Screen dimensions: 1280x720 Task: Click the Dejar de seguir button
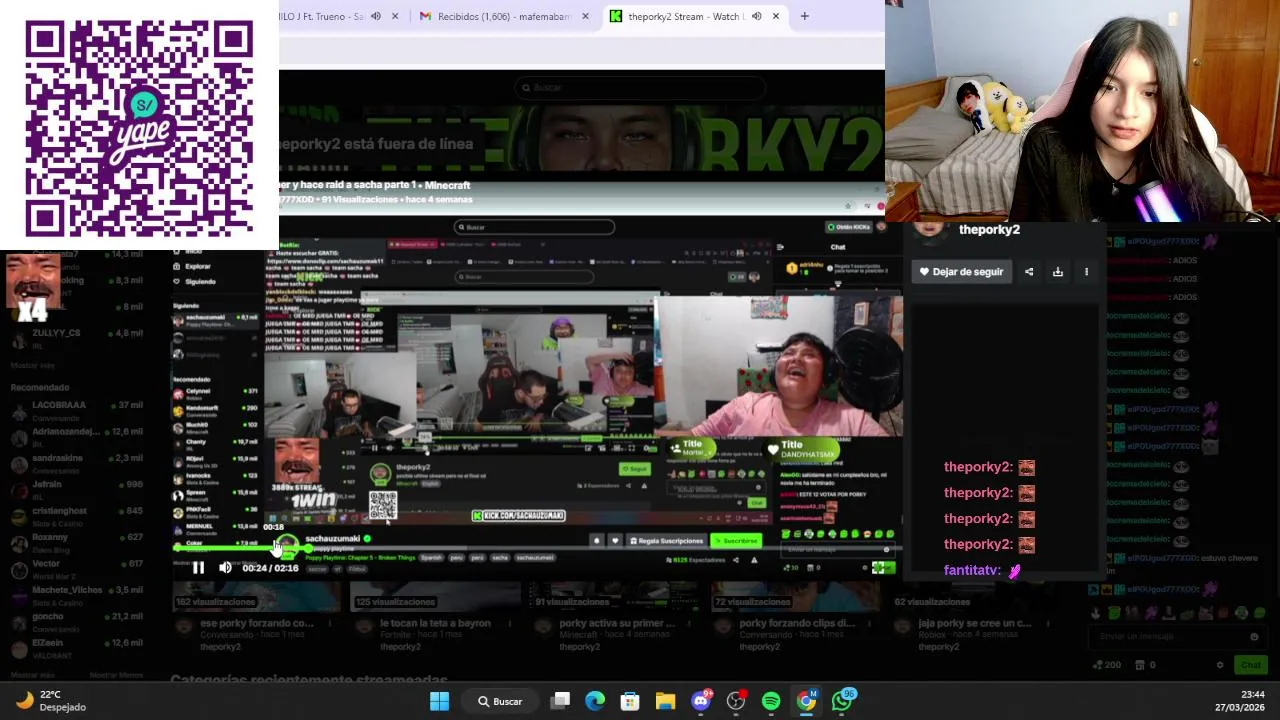[x=961, y=272]
